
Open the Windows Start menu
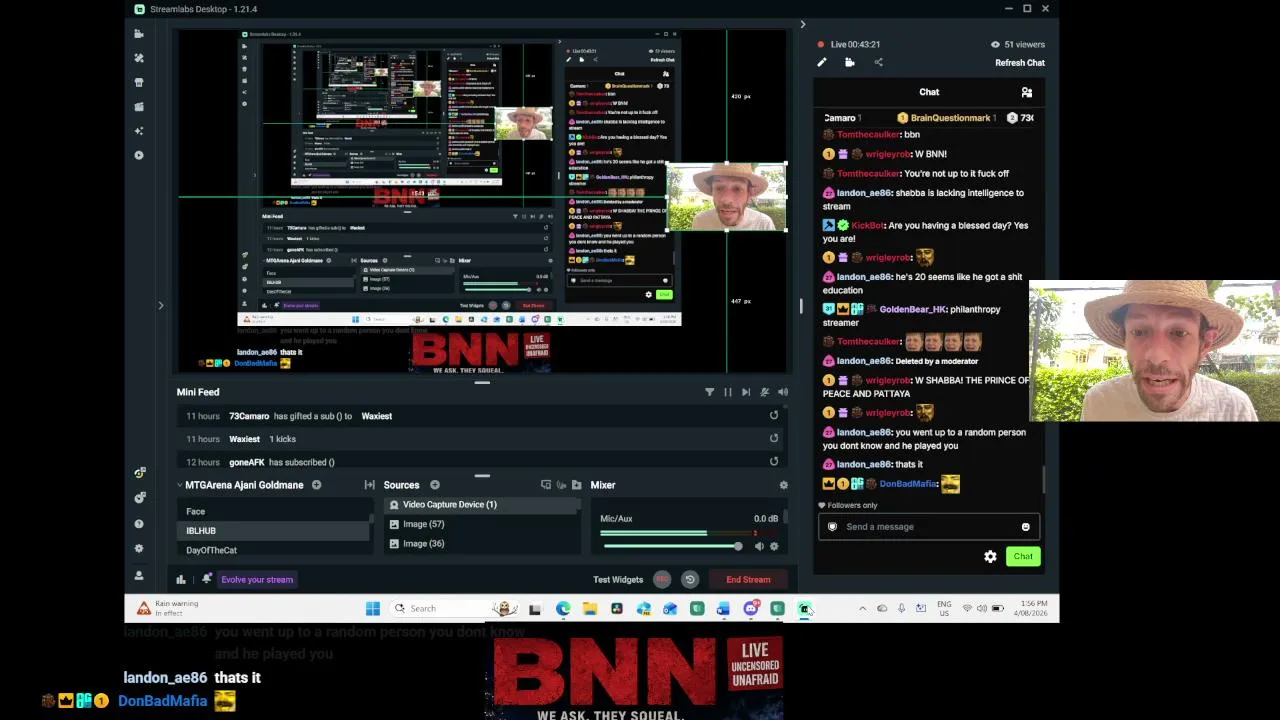[373, 608]
